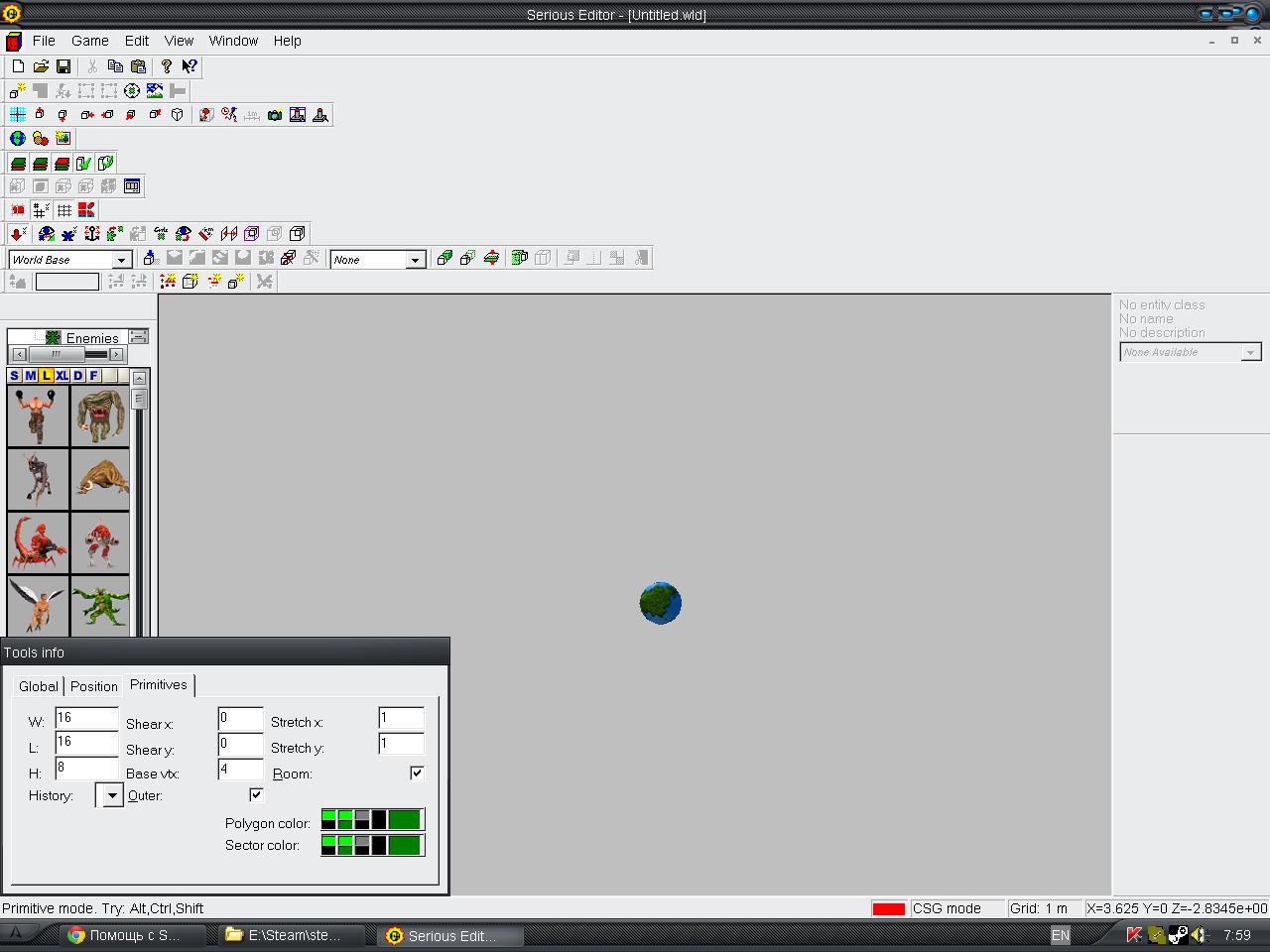This screenshot has height=952, width=1270.
Task: Click the cyan grid with red cross icon
Action: coord(18,115)
